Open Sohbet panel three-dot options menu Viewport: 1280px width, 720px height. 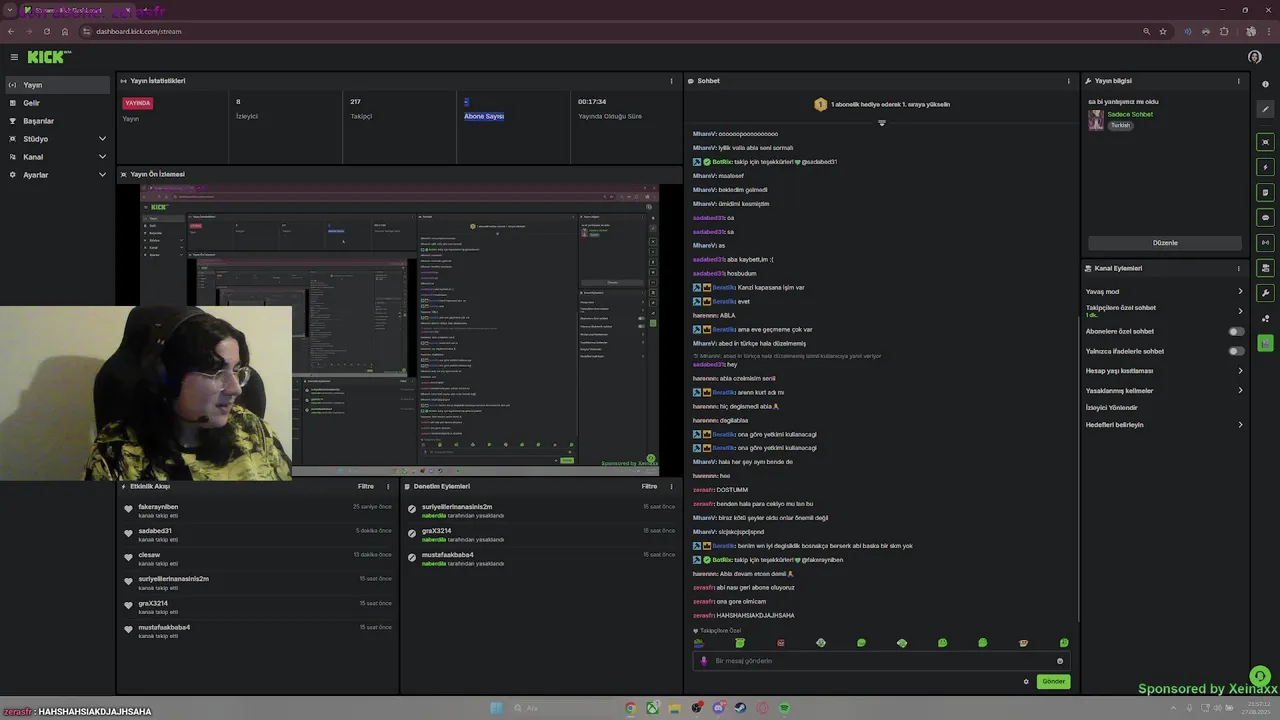pos(1068,81)
